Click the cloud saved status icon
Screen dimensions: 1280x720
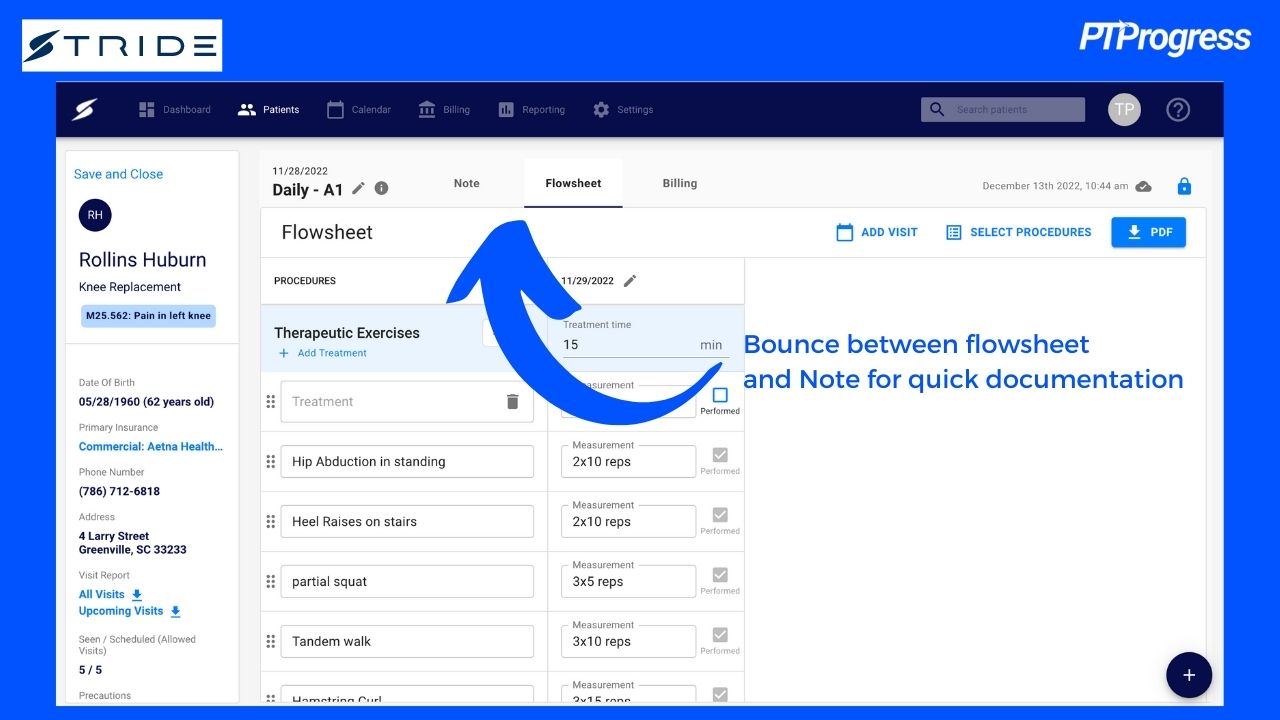(x=1144, y=186)
